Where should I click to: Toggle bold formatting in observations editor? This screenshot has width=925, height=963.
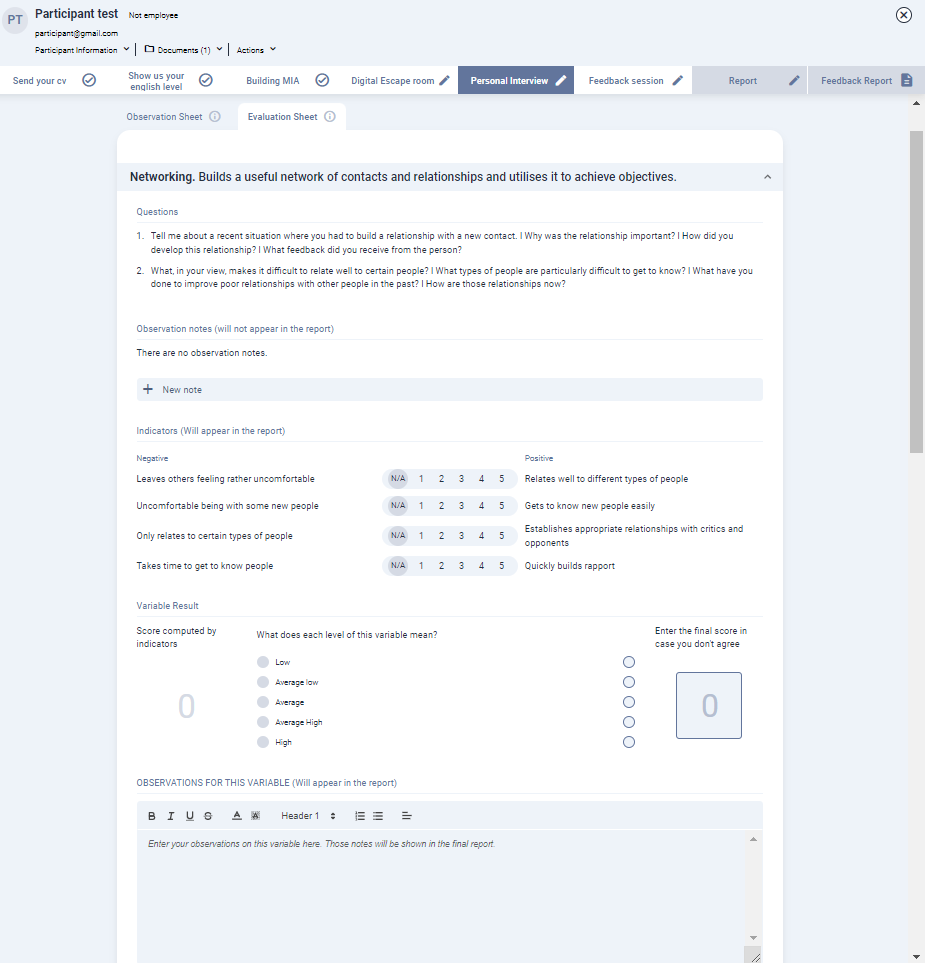pyautogui.click(x=152, y=816)
